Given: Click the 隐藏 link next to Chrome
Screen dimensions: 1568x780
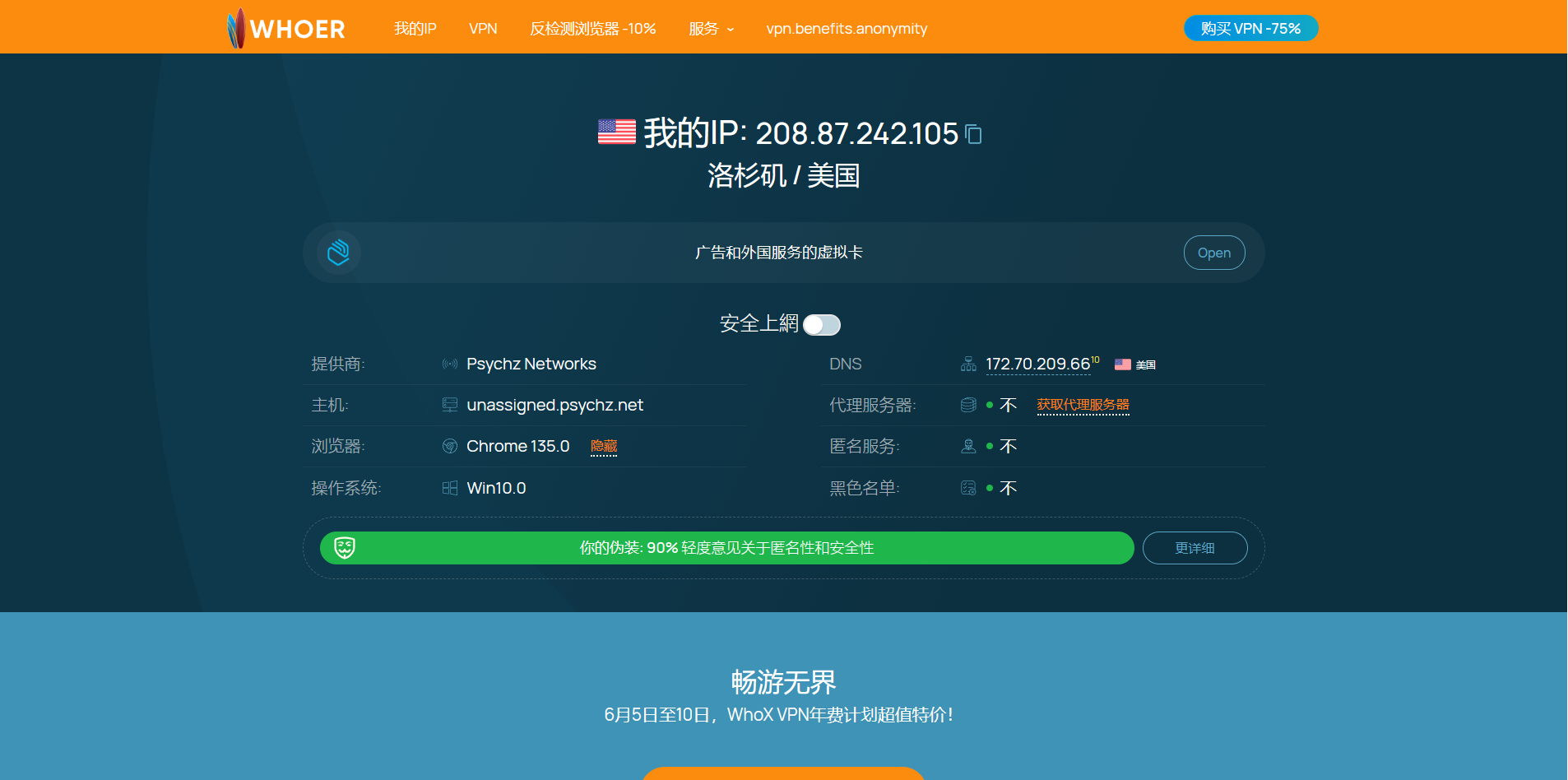Looking at the screenshot, I should click(604, 446).
